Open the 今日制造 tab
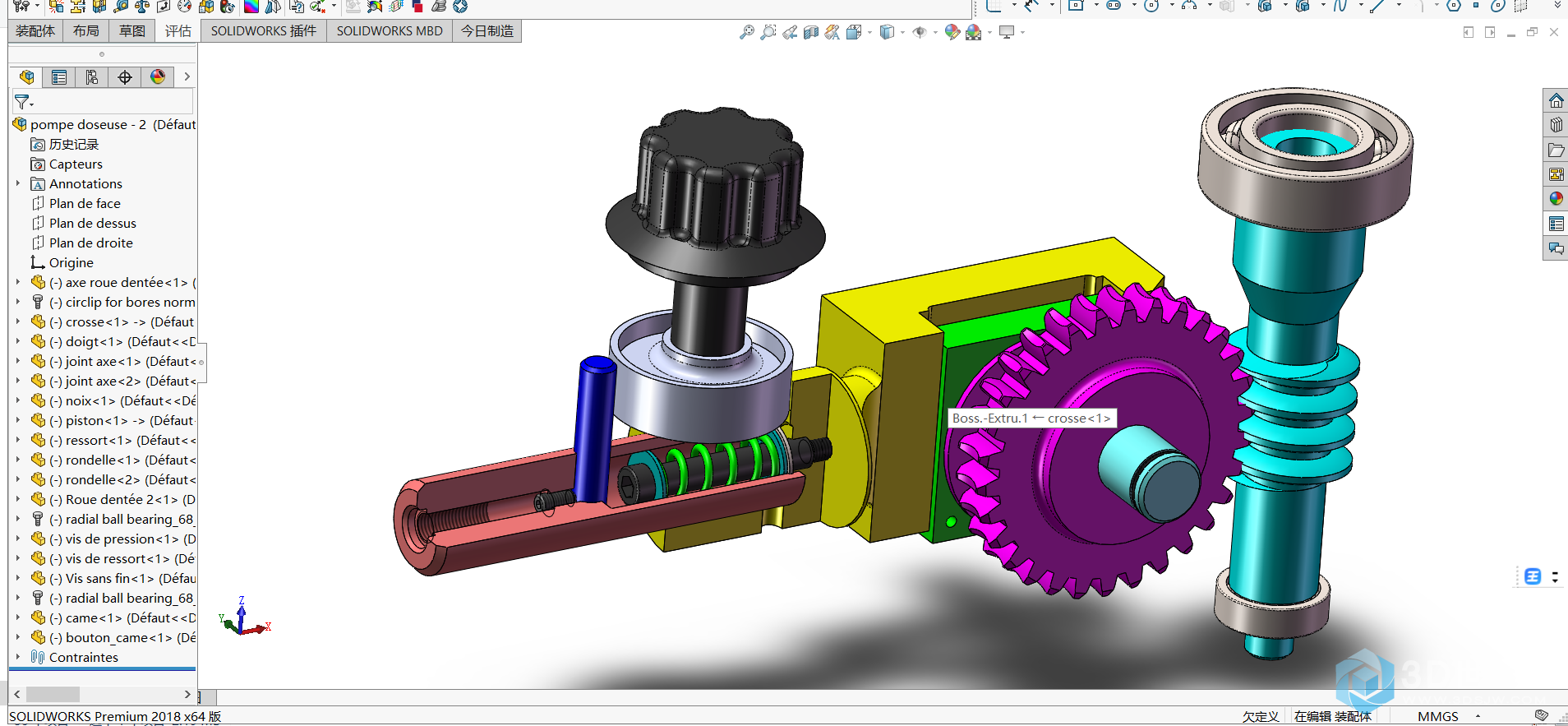 pyautogui.click(x=487, y=31)
